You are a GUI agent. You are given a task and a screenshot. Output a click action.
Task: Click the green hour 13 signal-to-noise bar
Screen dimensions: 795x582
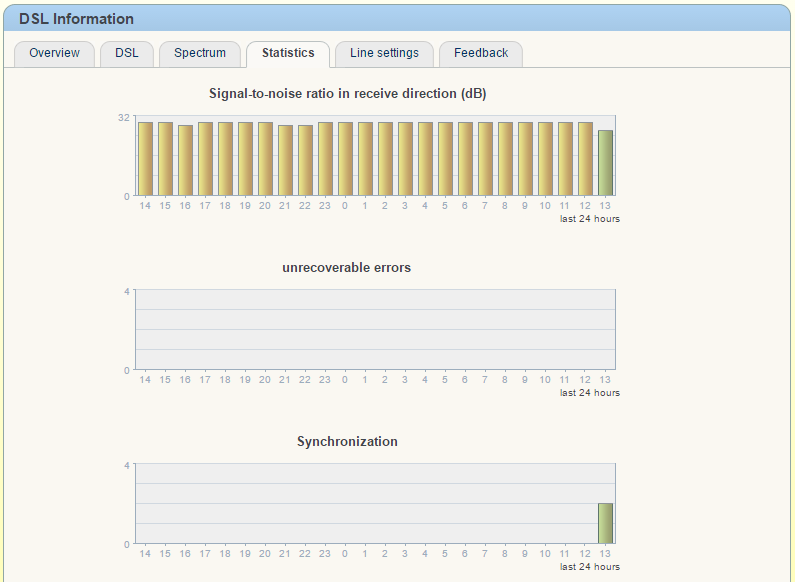point(605,163)
